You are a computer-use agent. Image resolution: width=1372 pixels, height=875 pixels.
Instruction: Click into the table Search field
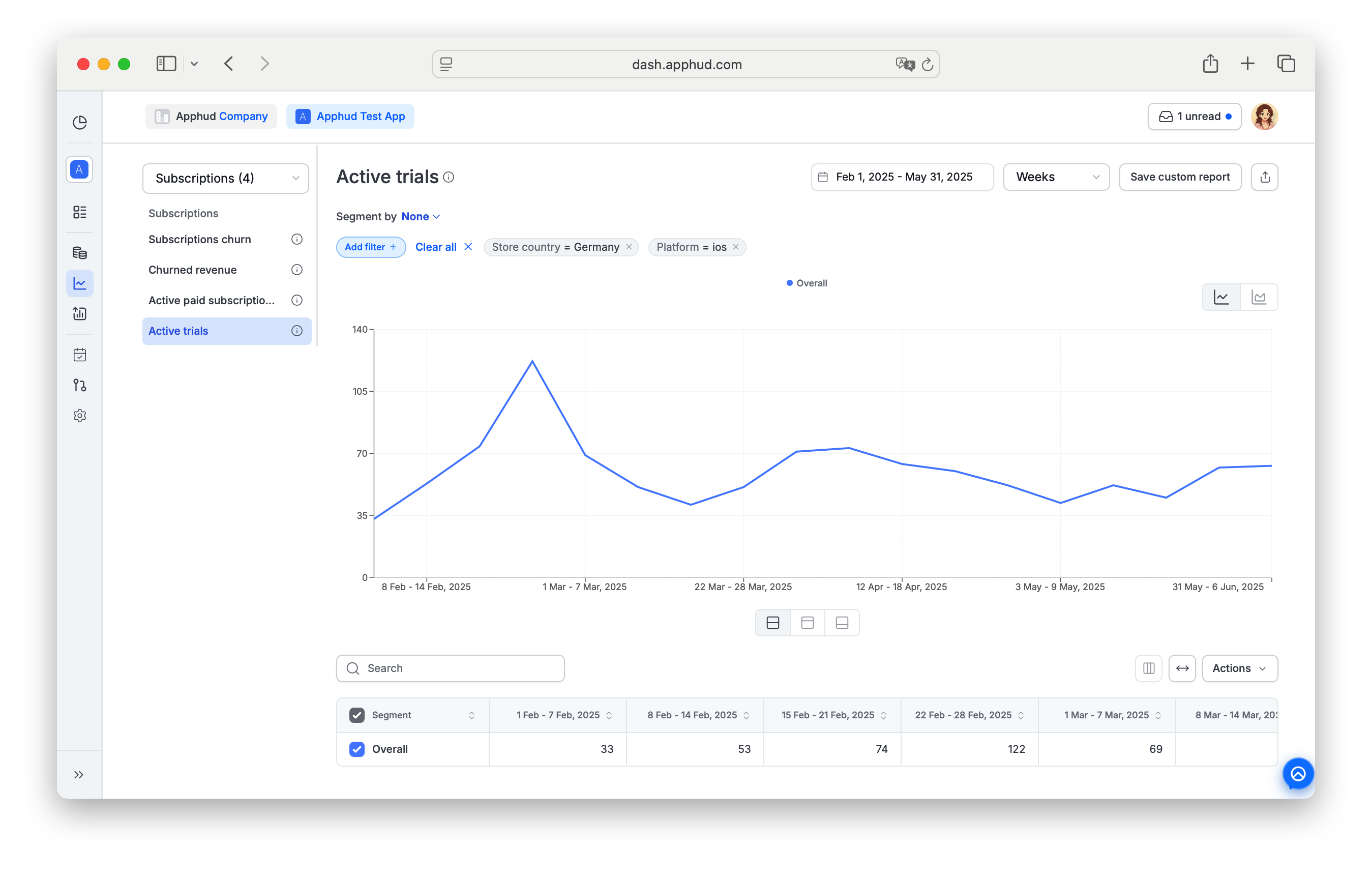point(450,668)
